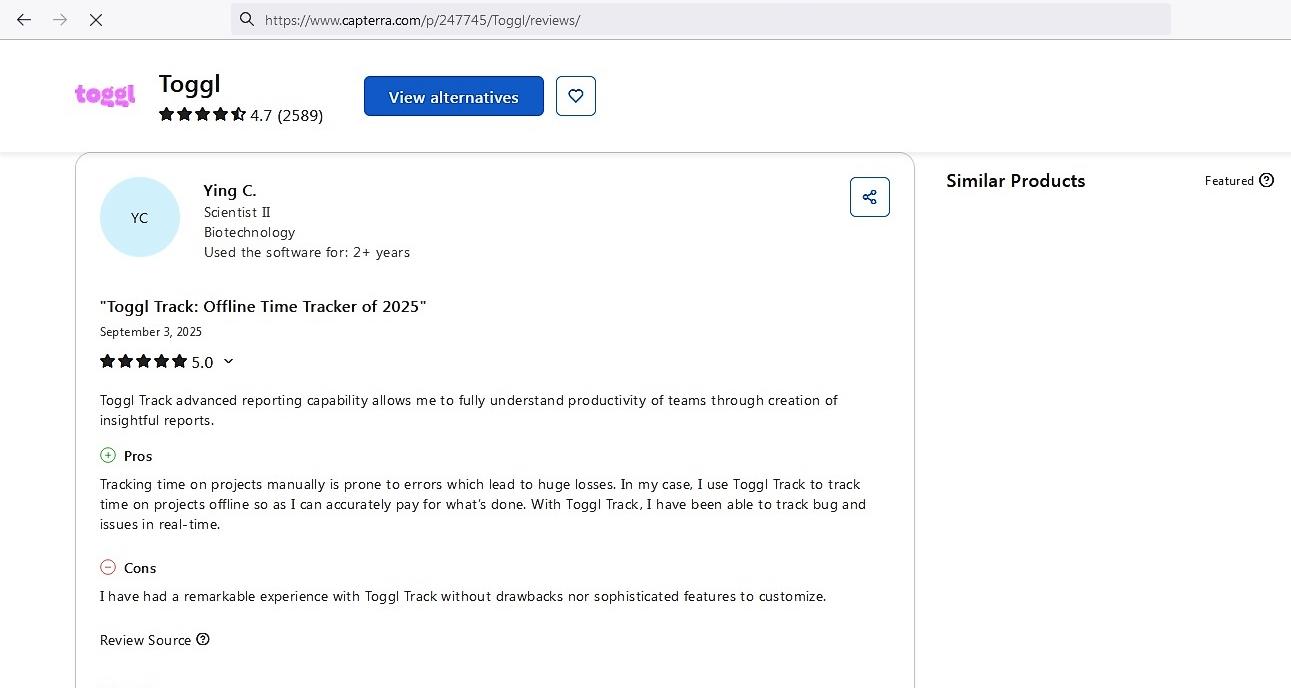
Task: Click the View alternatives button
Action: [x=454, y=96]
